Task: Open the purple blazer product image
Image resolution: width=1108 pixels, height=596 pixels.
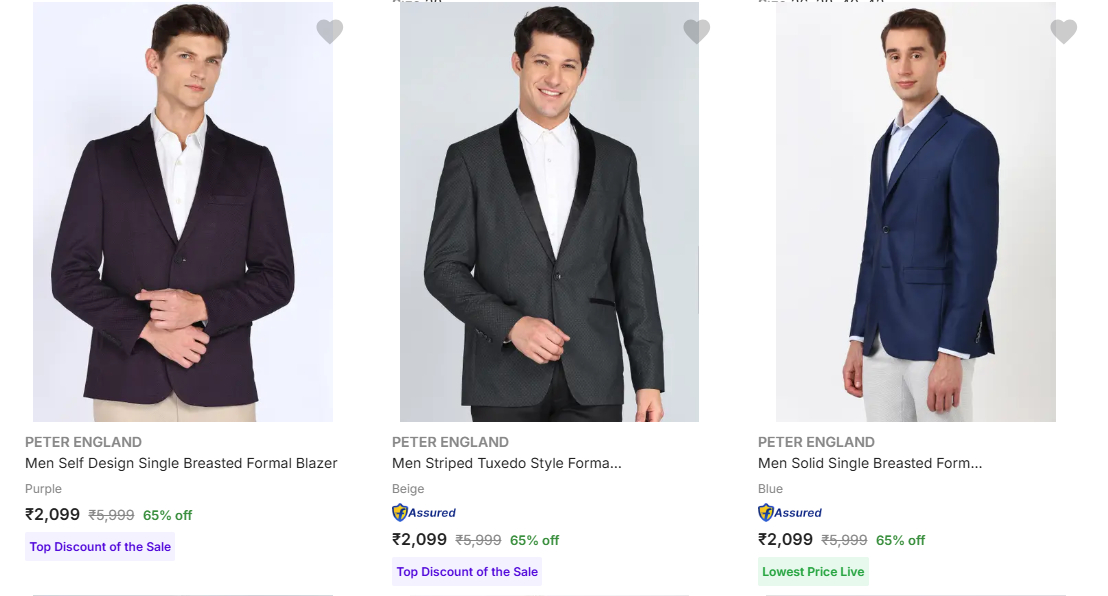Action: tap(183, 212)
